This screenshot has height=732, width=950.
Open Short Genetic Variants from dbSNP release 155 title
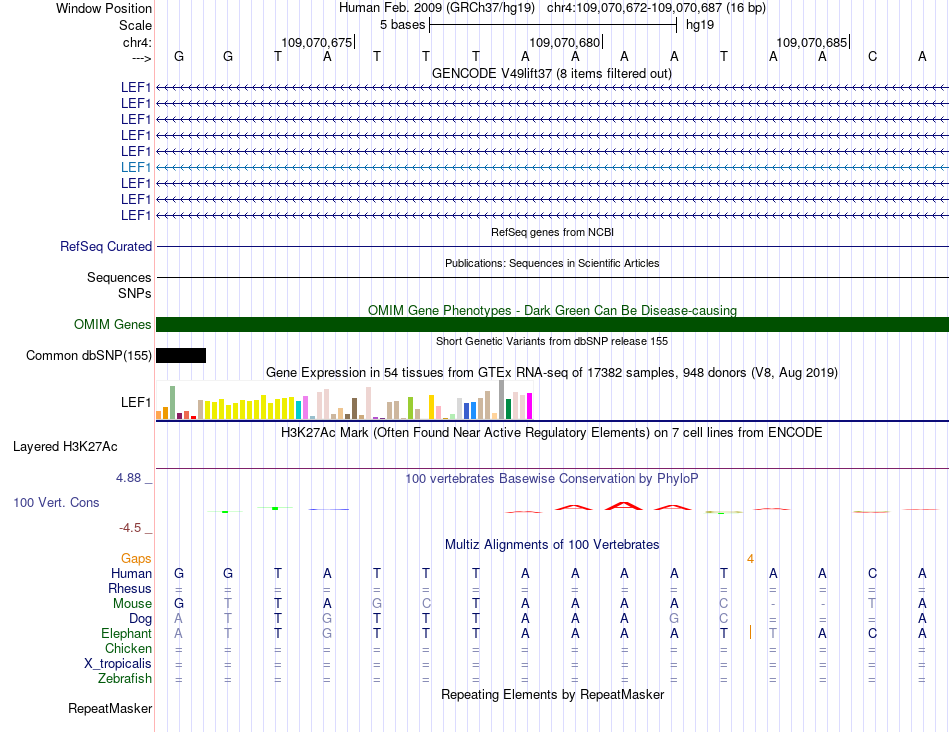pos(552,341)
